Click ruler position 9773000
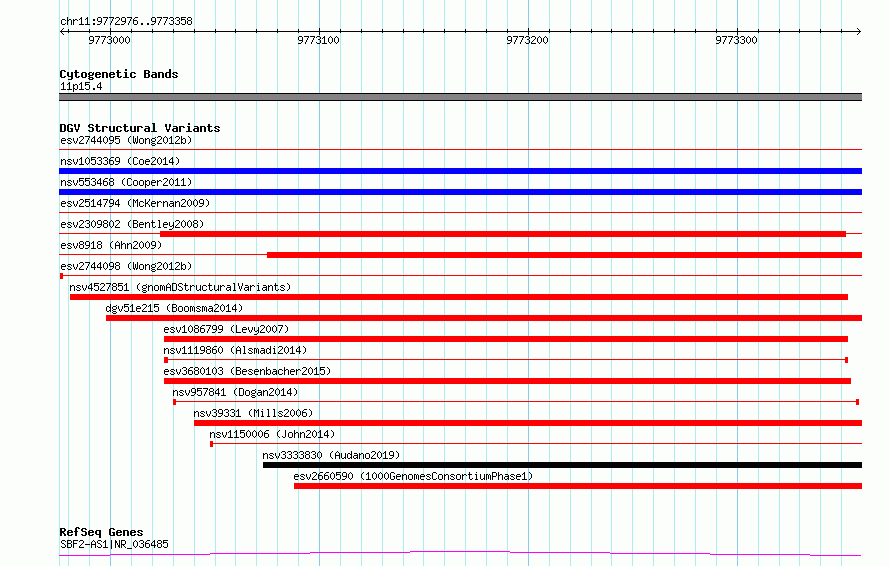This screenshot has width=890, height=566. [x=109, y=40]
